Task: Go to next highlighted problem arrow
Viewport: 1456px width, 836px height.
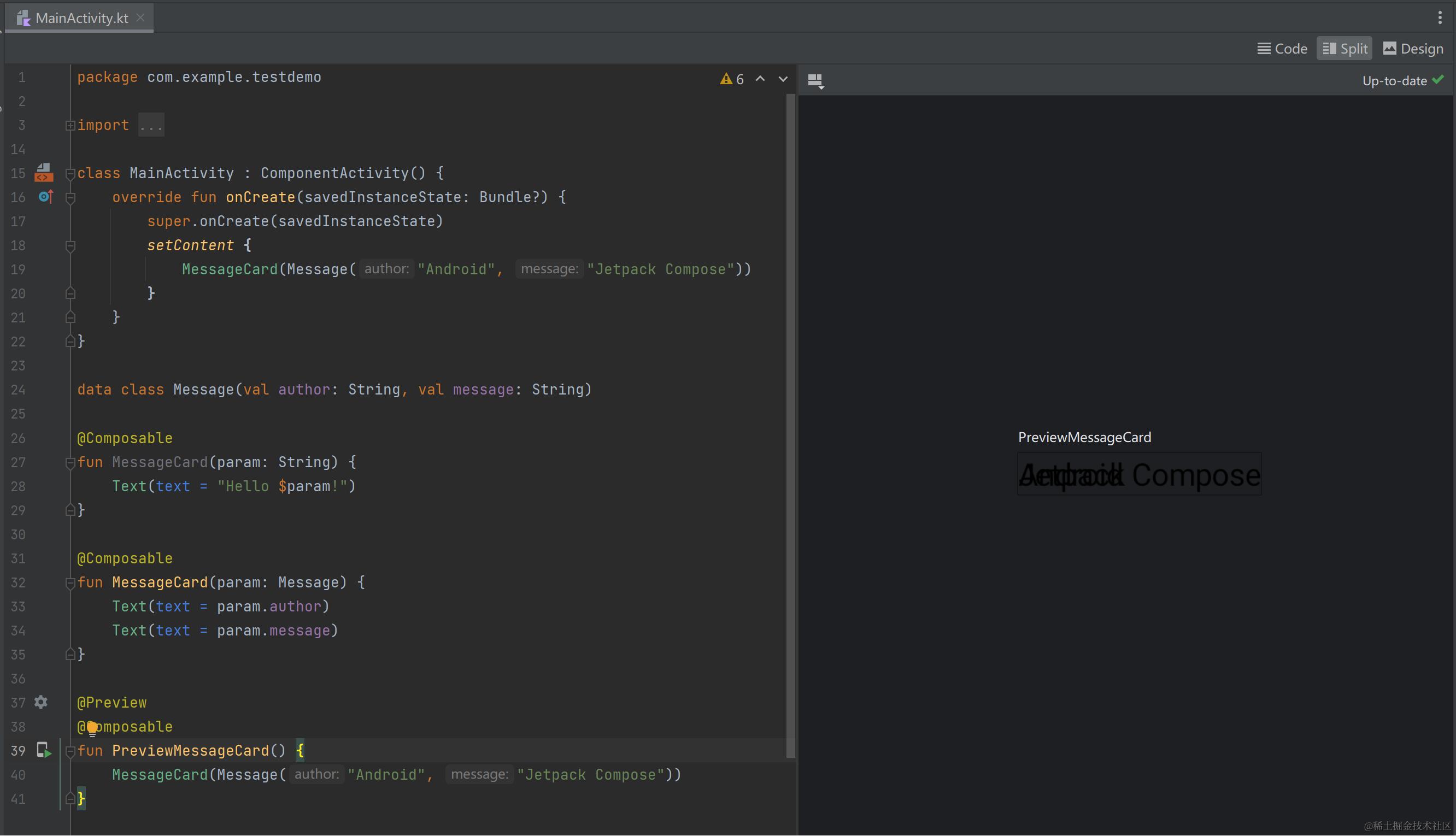Action: 783,79
